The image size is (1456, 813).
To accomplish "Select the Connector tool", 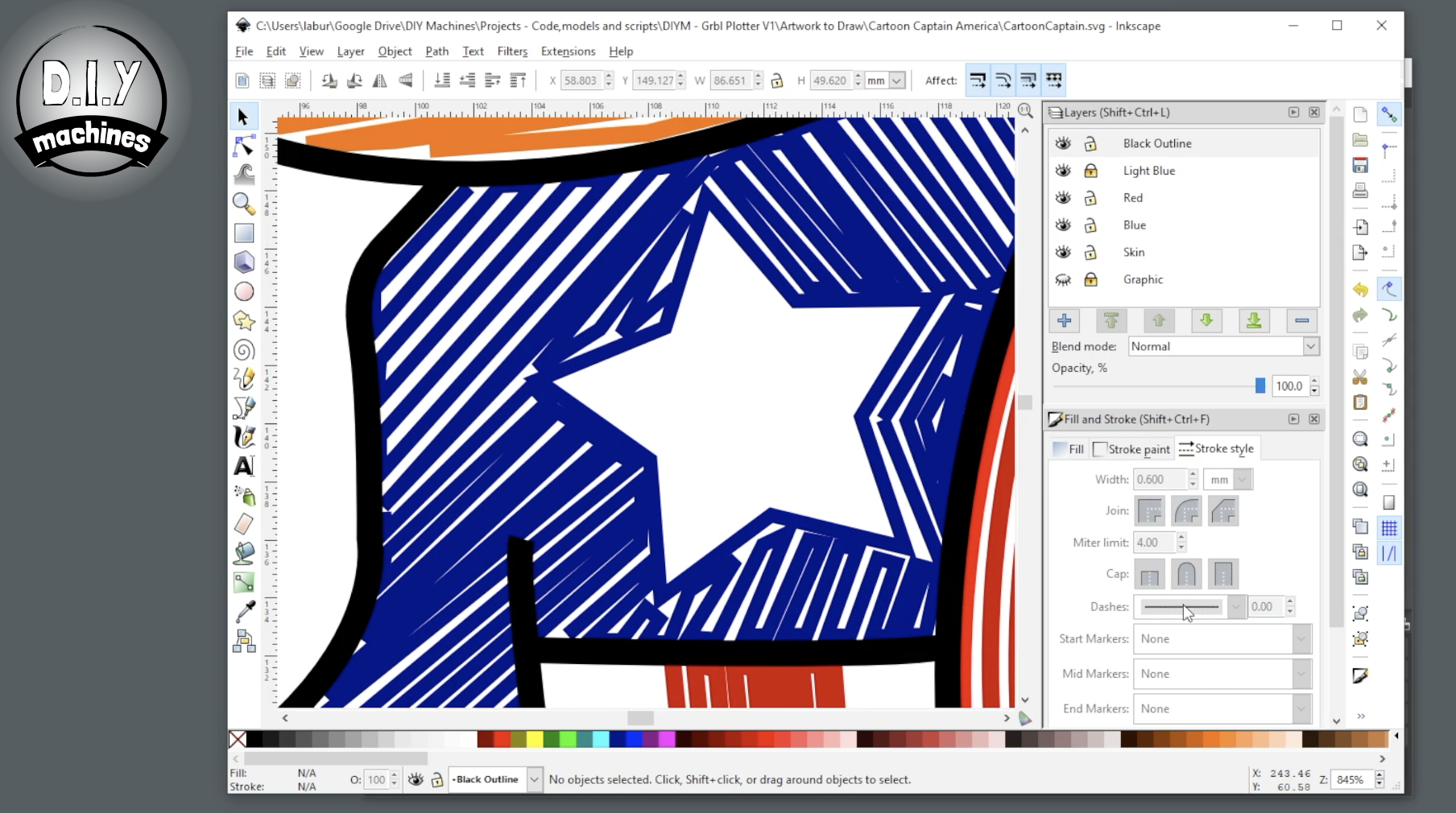I will 243,641.
